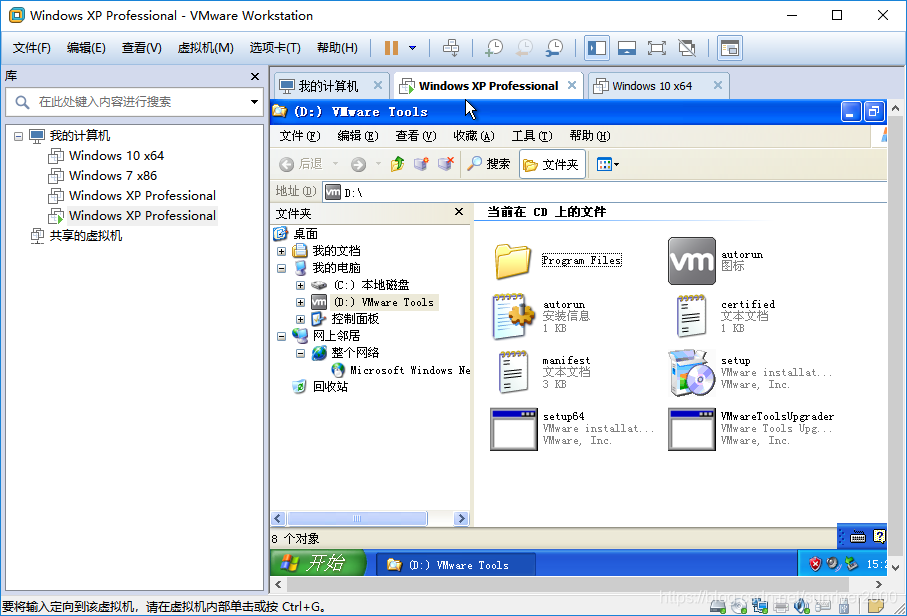907x616 pixels.
Task: Select 回收站 in folder tree
Action: (x=330, y=387)
